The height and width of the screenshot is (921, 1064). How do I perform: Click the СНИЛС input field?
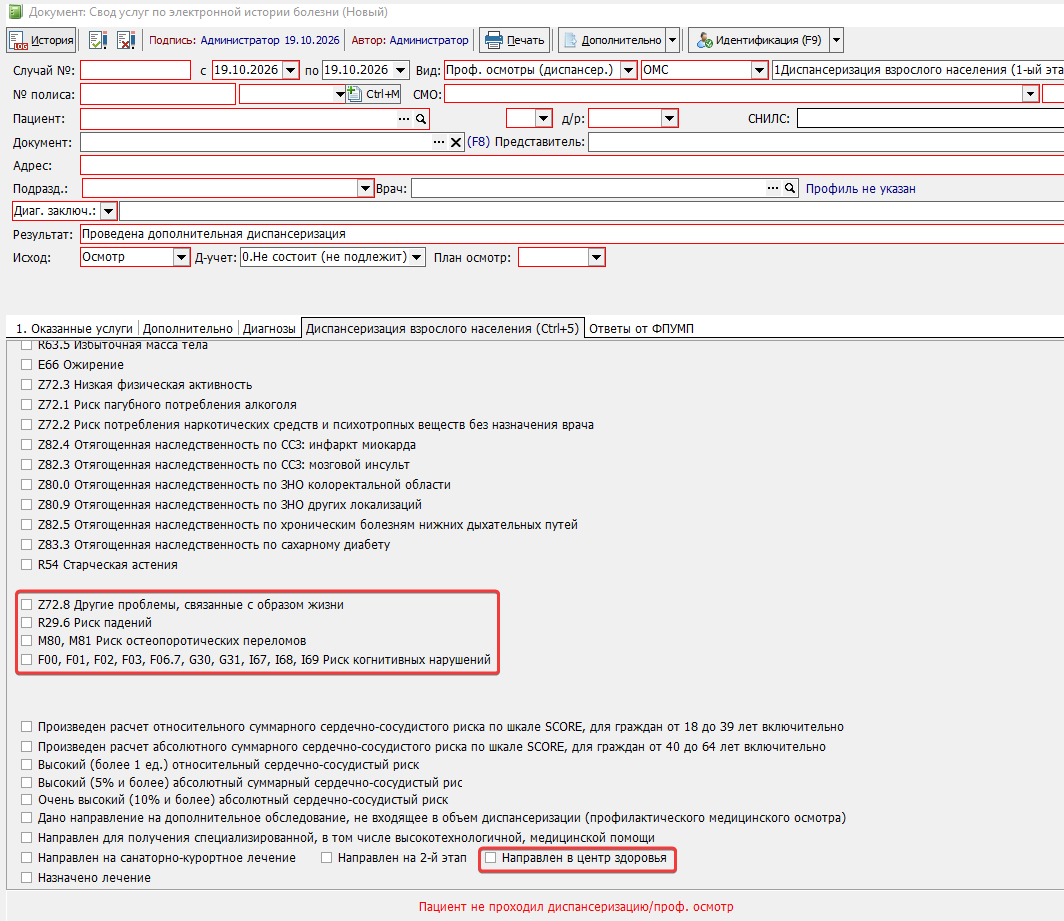[930, 119]
